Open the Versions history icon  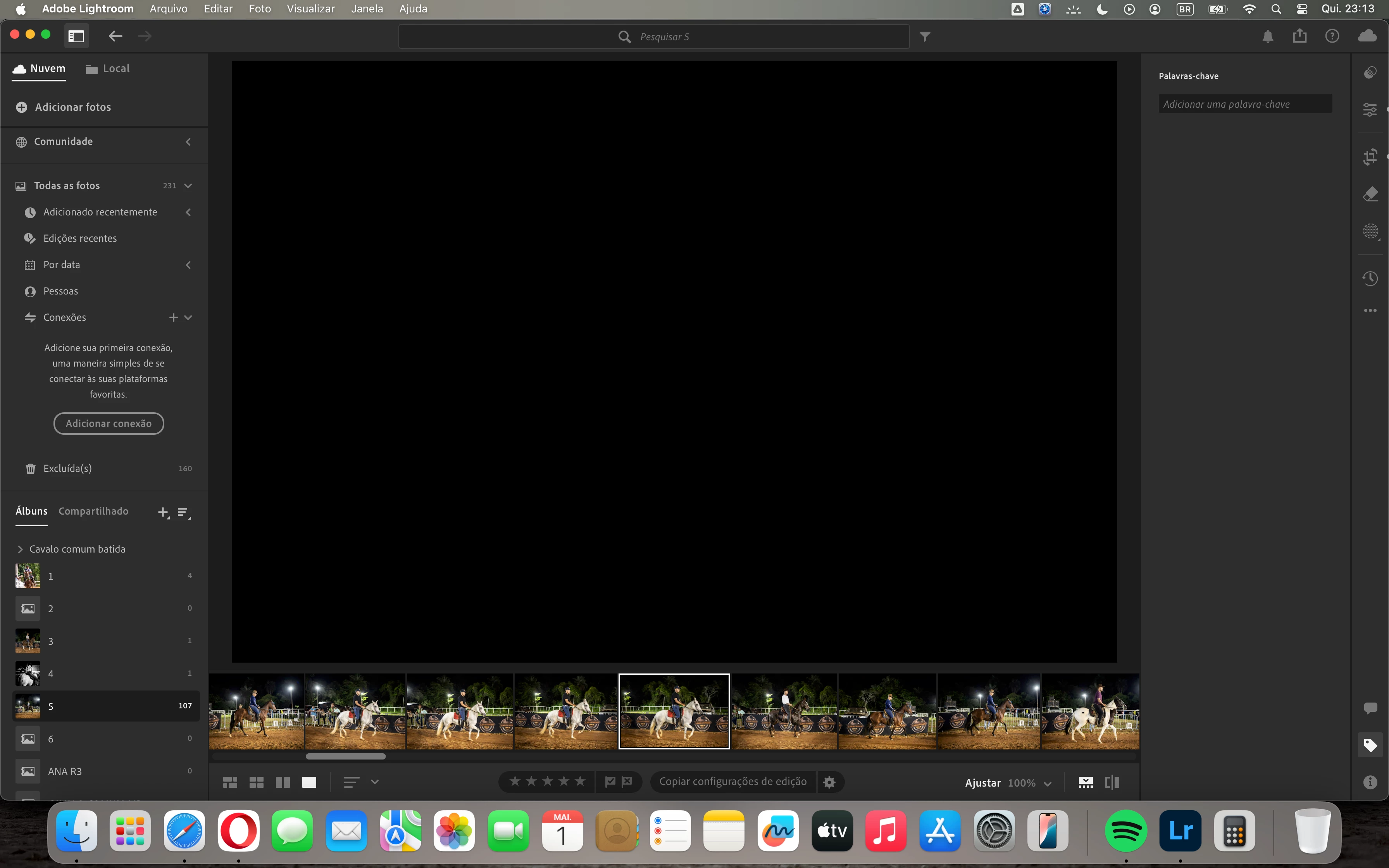coord(1370,279)
